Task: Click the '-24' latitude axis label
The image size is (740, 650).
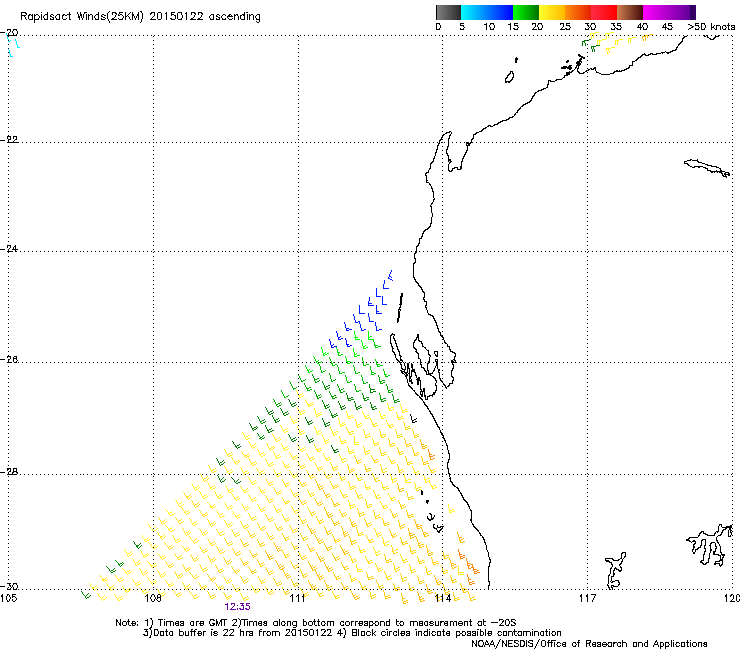Action: [x=10, y=249]
